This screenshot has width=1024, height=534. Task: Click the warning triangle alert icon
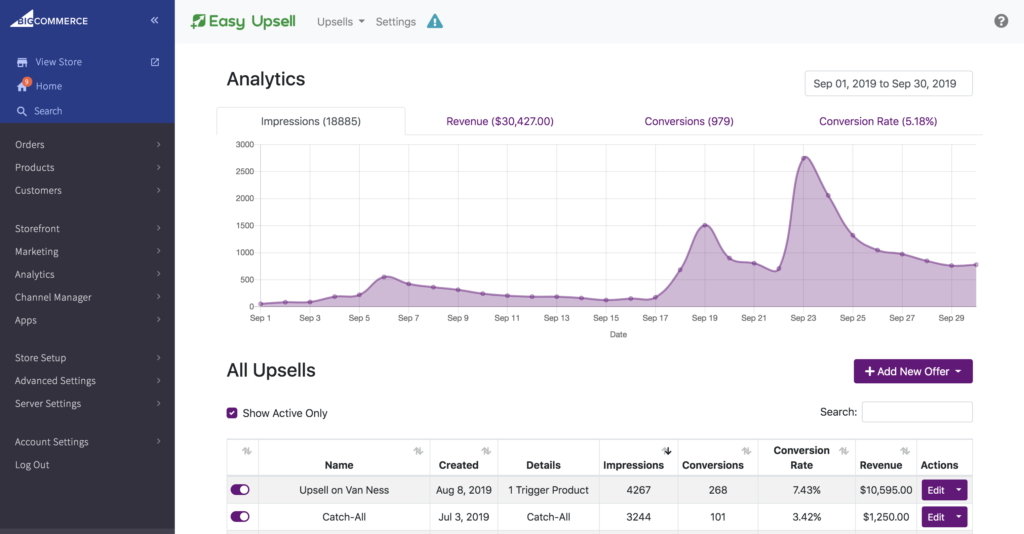point(435,22)
